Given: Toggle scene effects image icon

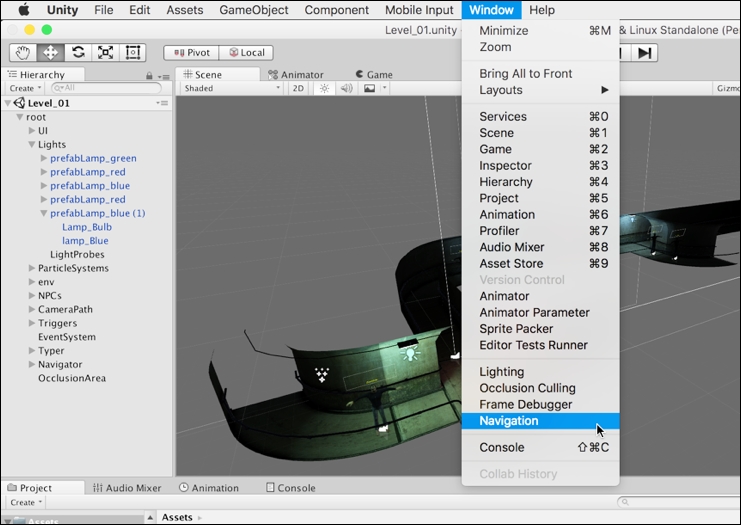Looking at the screenshot, I should tap(370, 88).
